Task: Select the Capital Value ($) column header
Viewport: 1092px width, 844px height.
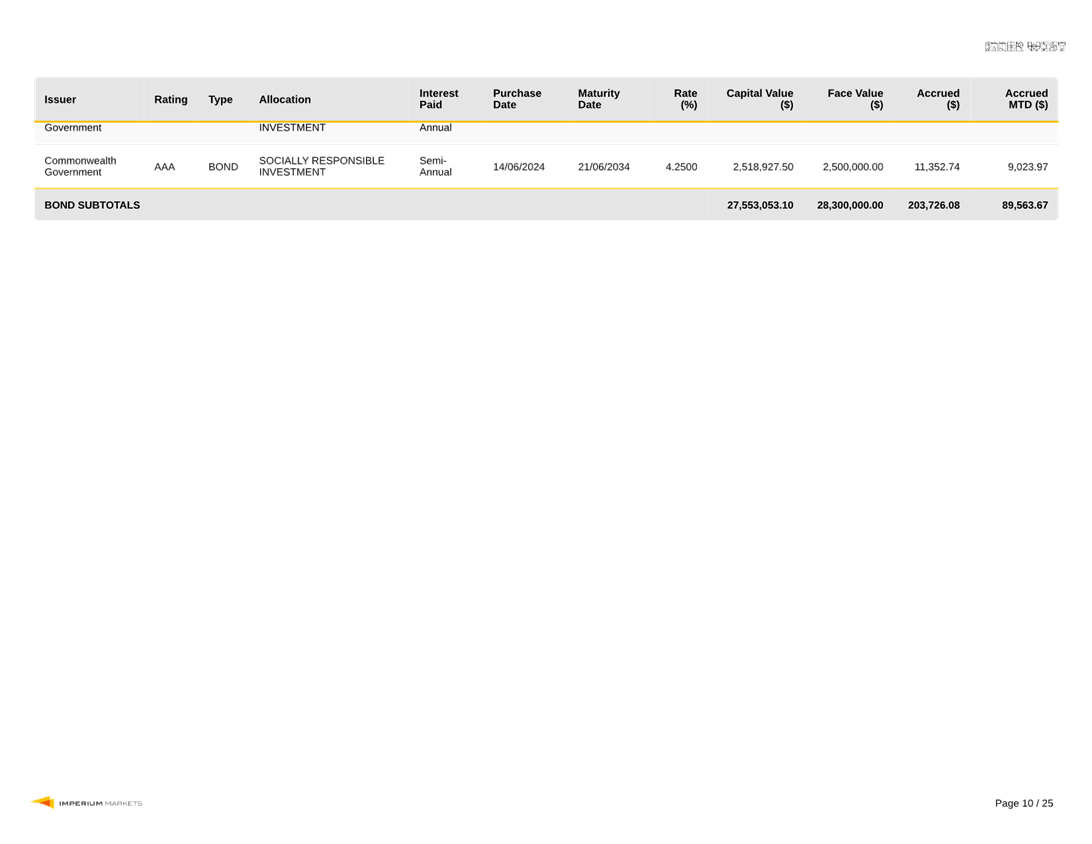Action: [x=760, y=99]
